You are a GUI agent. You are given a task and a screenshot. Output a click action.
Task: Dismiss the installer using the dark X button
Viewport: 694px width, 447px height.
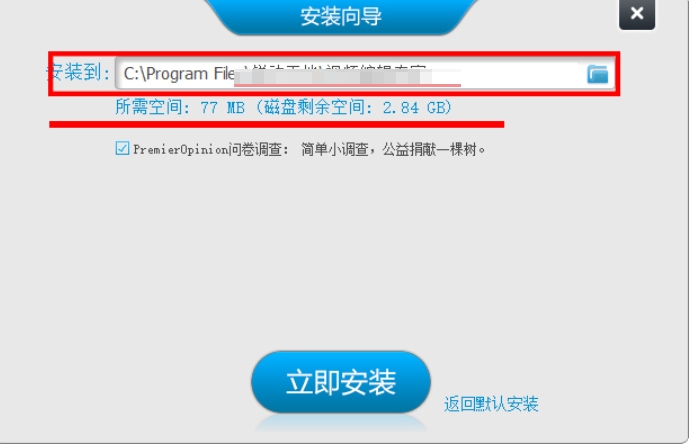[636, 14]
